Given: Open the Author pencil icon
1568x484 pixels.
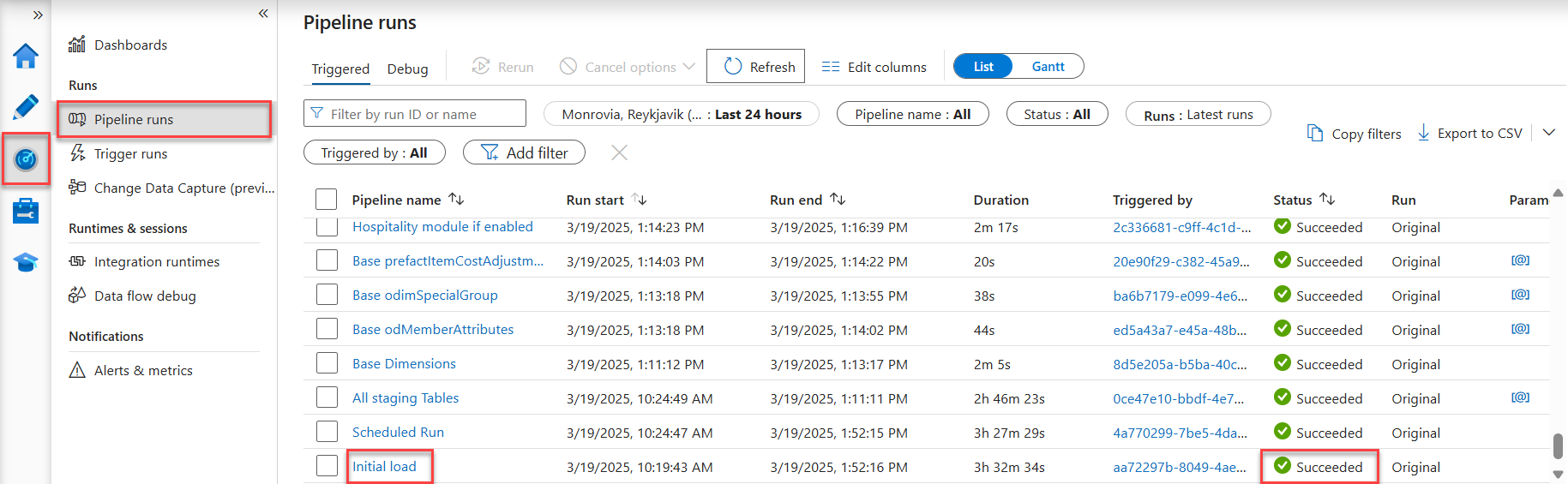Looking at the screenshot, I should click(x=26, y=107).
